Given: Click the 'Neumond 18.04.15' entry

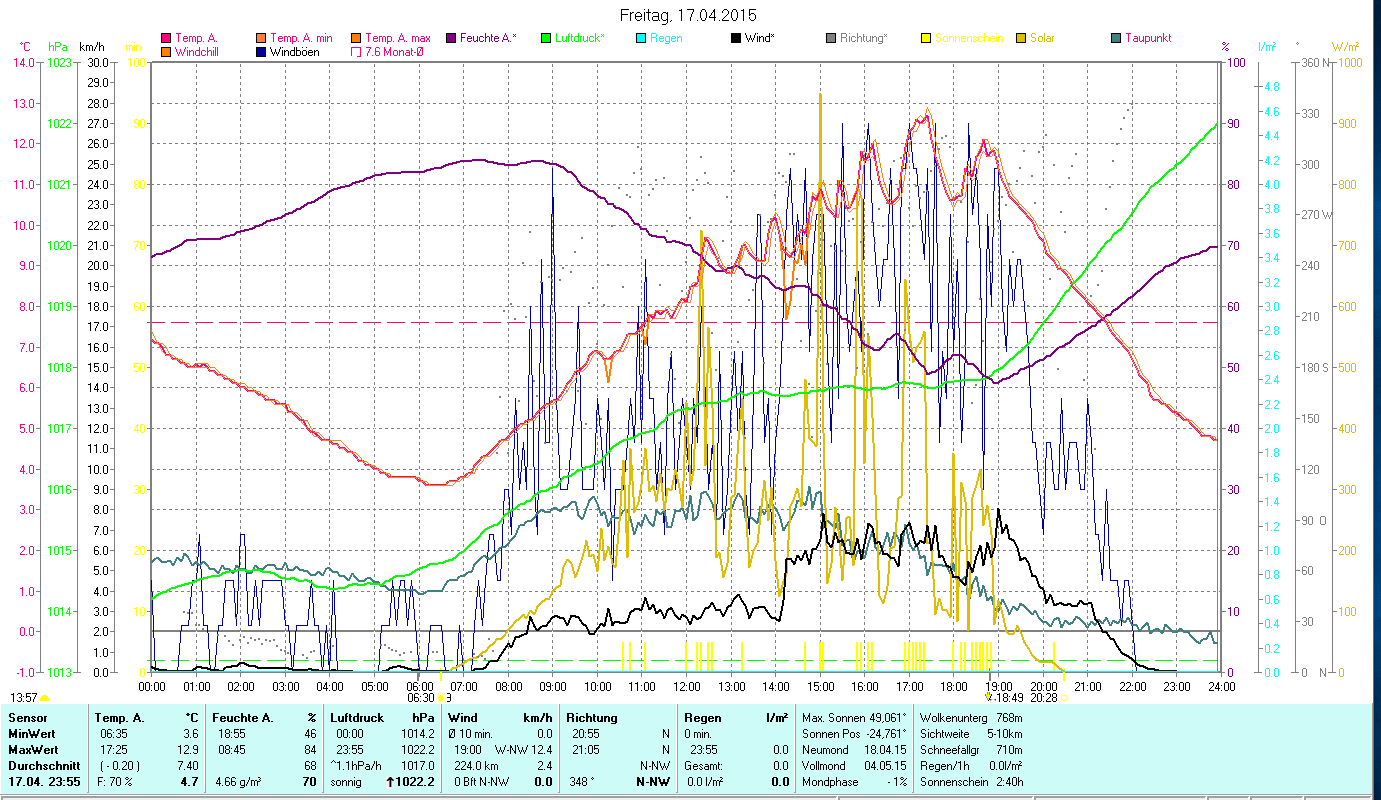Looking at the screenshot, I should coord(854,749).
